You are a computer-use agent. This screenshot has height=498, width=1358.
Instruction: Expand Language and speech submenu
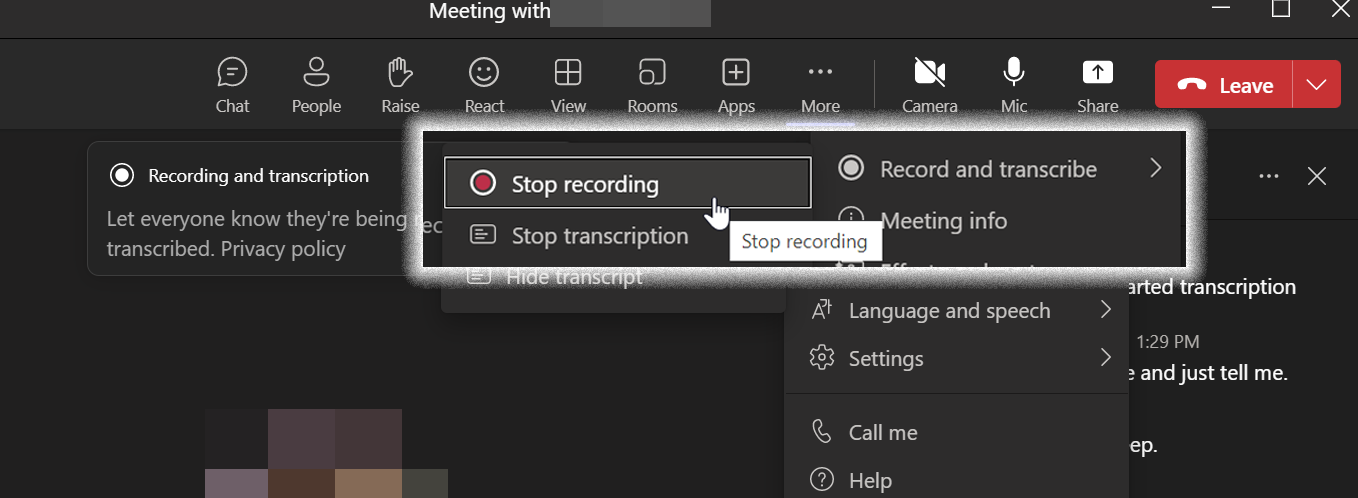958,311
